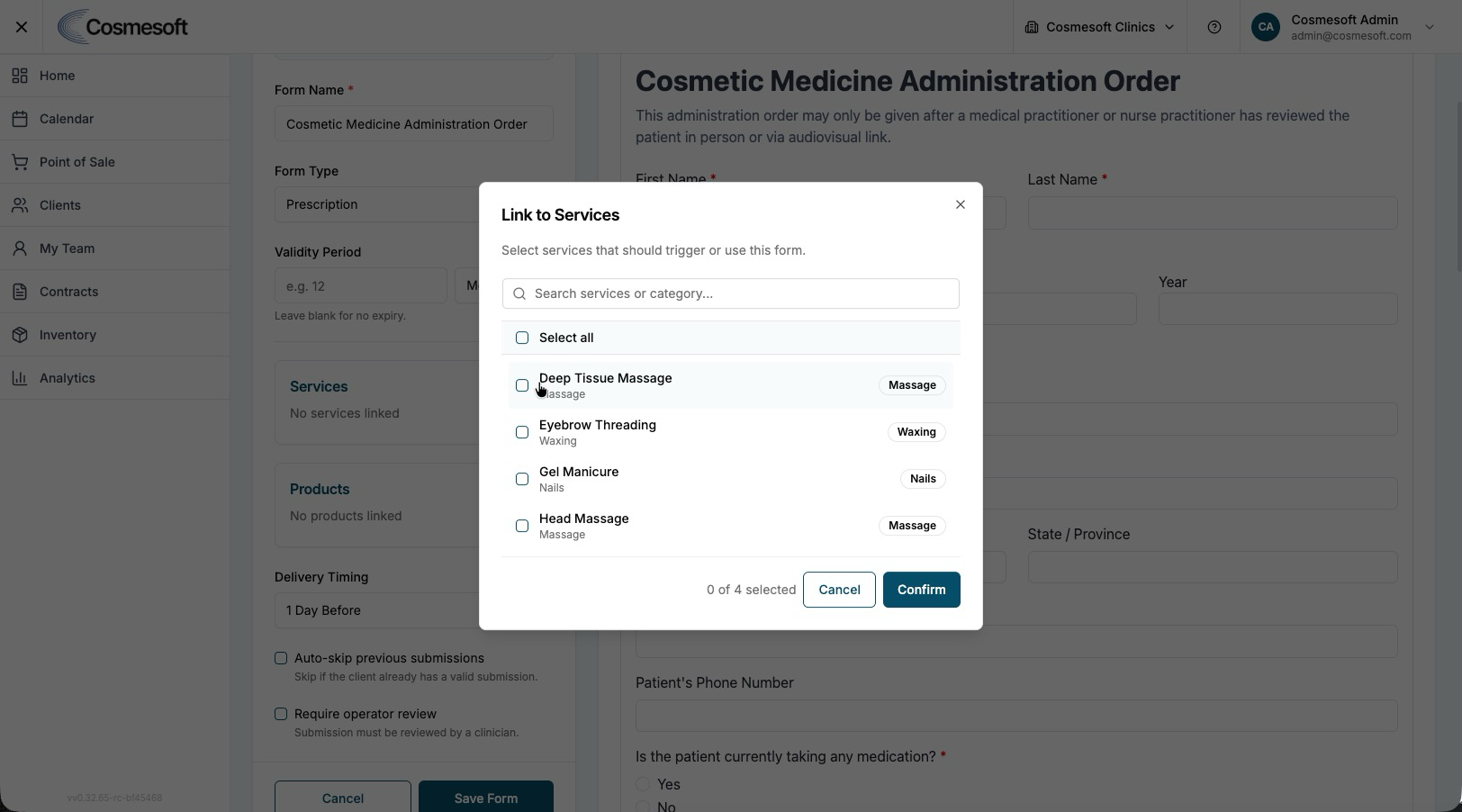Click the CA user avatar
This screenshot has height=812, width=1462.
[1266, 27]
